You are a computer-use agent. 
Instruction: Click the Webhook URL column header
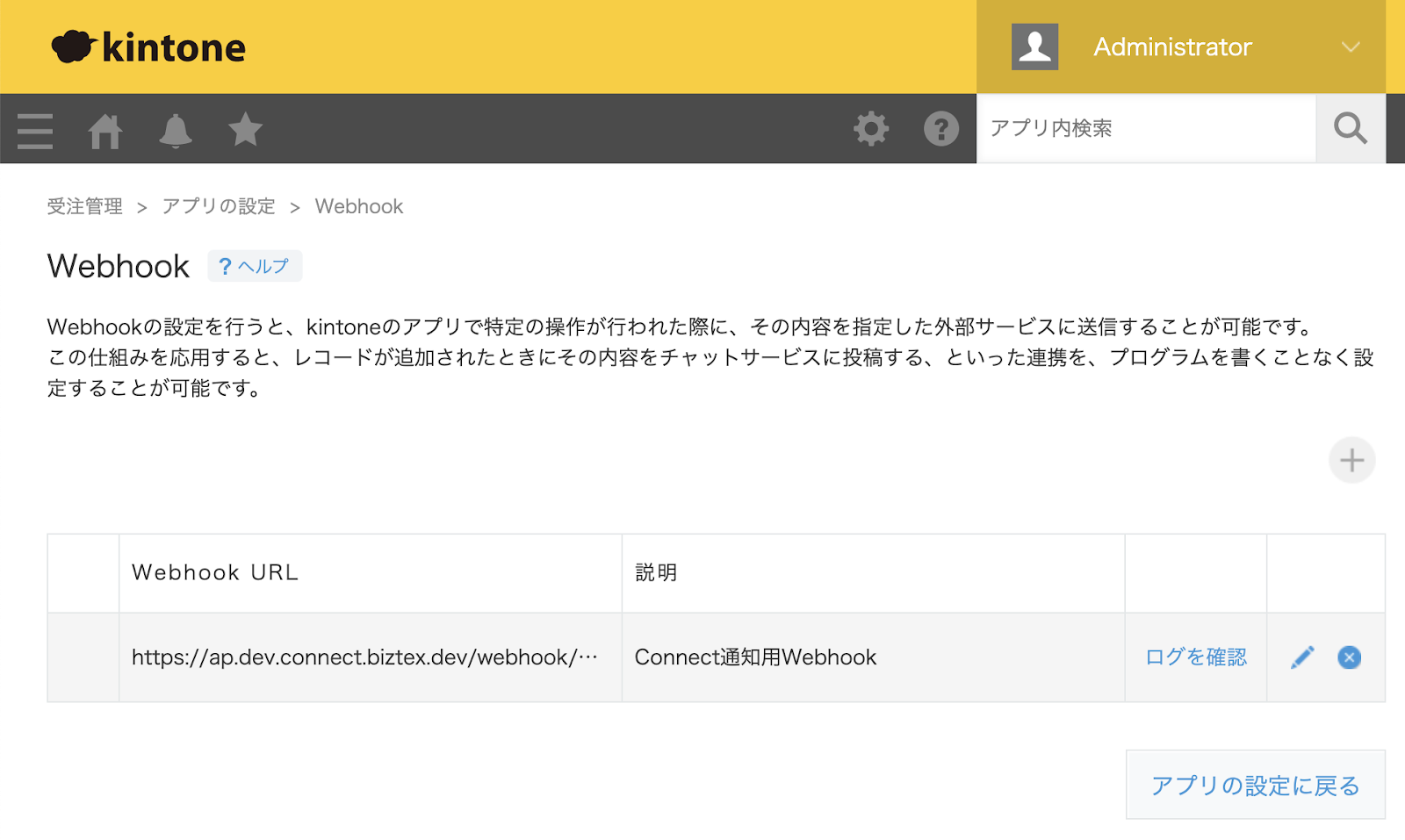click(370, 573)
